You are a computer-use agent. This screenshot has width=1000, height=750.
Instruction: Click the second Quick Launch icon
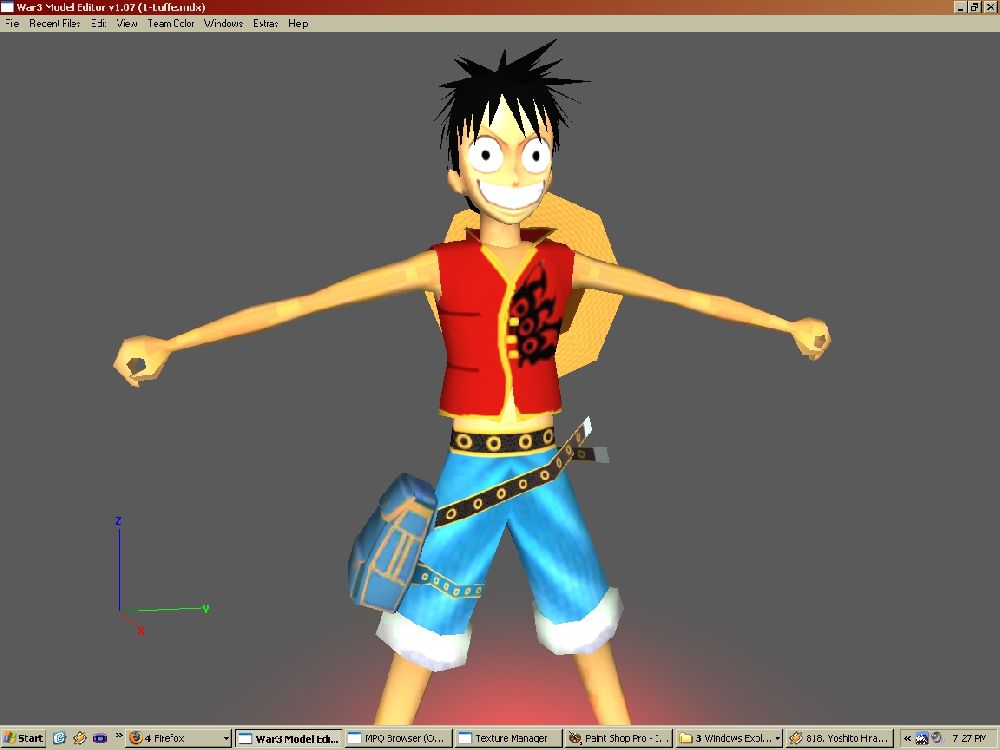pos(79,739)
